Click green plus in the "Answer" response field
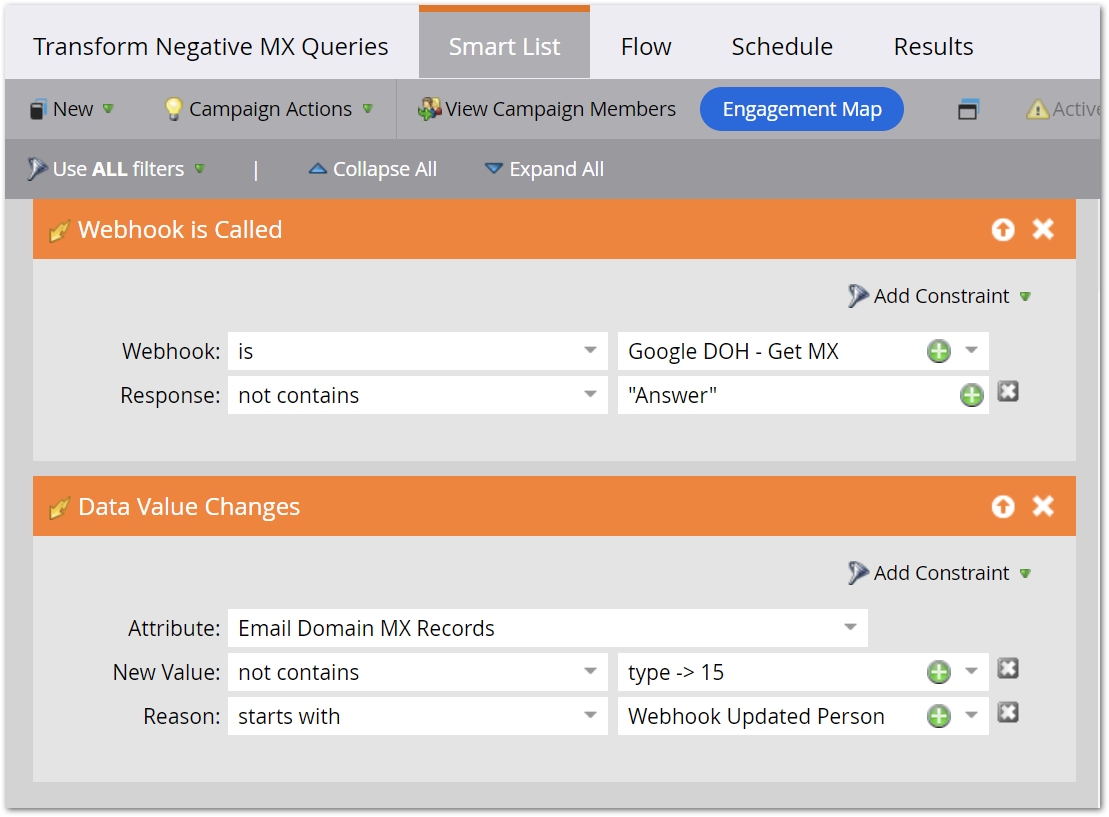The image size is (1109, 817). pyautogui.click(x=971, y=396)
